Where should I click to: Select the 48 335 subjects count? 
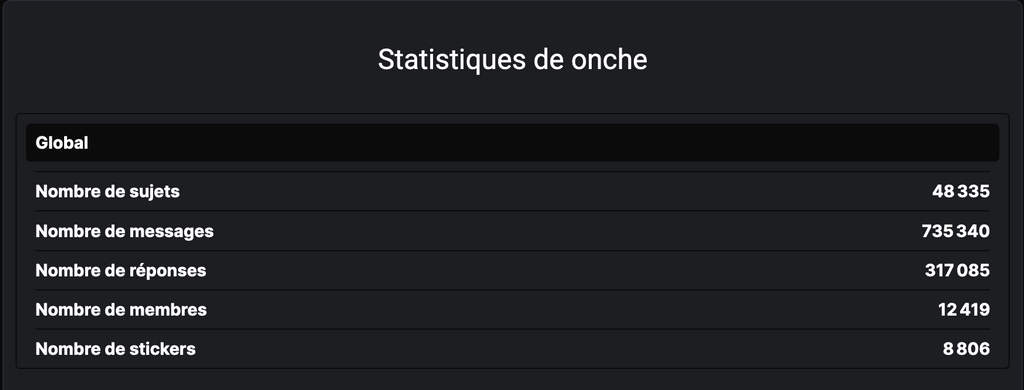tap(961, 191)
